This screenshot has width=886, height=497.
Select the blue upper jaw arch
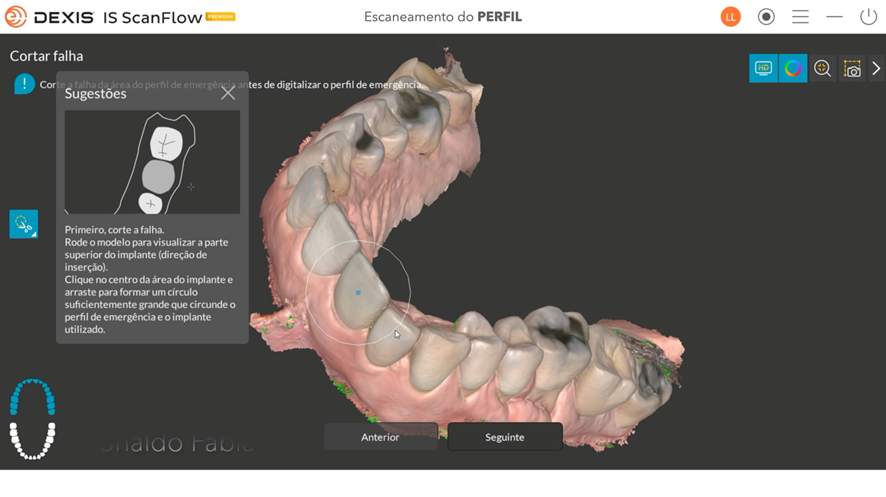pyautogui.click(x=32, y=397)
